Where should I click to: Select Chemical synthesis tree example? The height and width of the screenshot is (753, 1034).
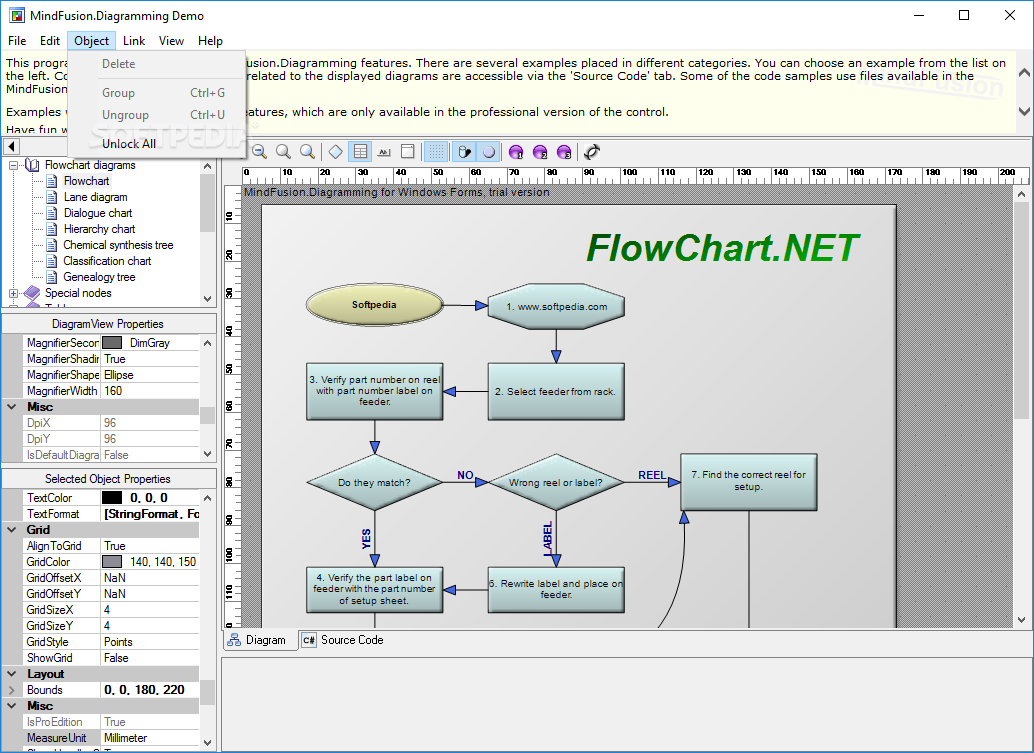(x=118, y=245)
